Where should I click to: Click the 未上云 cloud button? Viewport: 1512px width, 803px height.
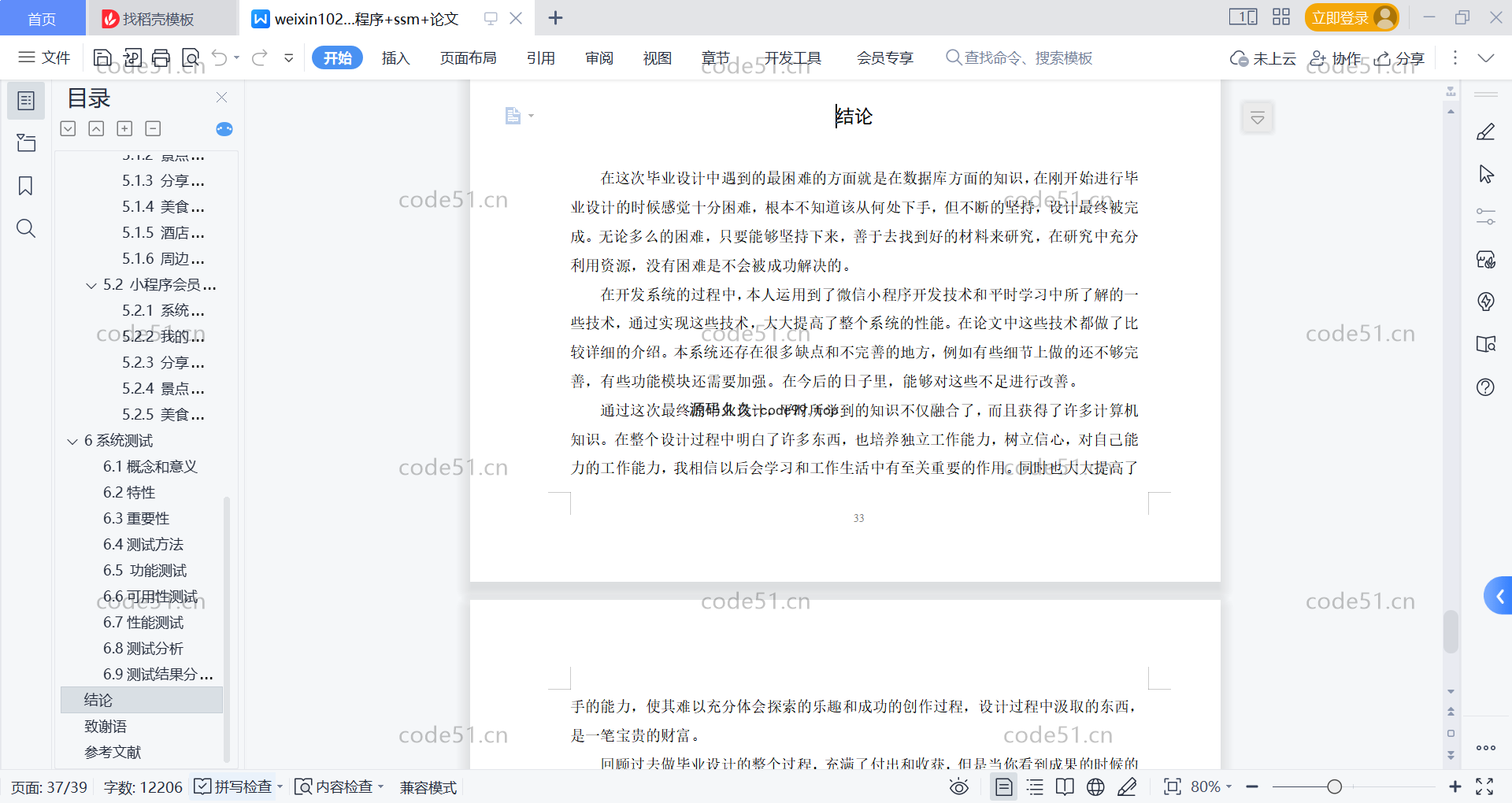pyautogui.click(x=1263, y=58)
